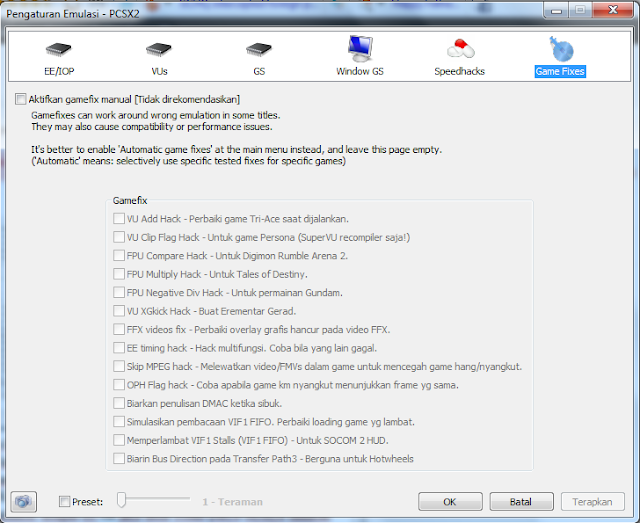This screenshot has width=640, height=523.
Task: Enable Aktifkan gamefix manual checkbox
Action: 20,99
